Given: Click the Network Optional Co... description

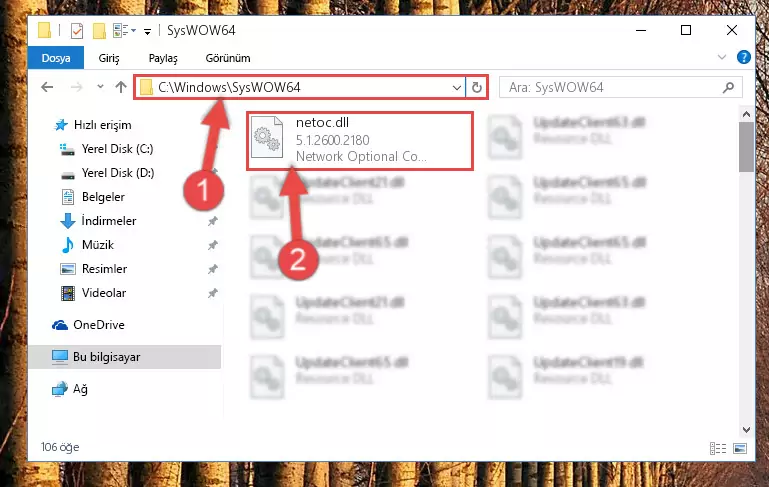Looking at the screenshot, I should tap(361, 156).
